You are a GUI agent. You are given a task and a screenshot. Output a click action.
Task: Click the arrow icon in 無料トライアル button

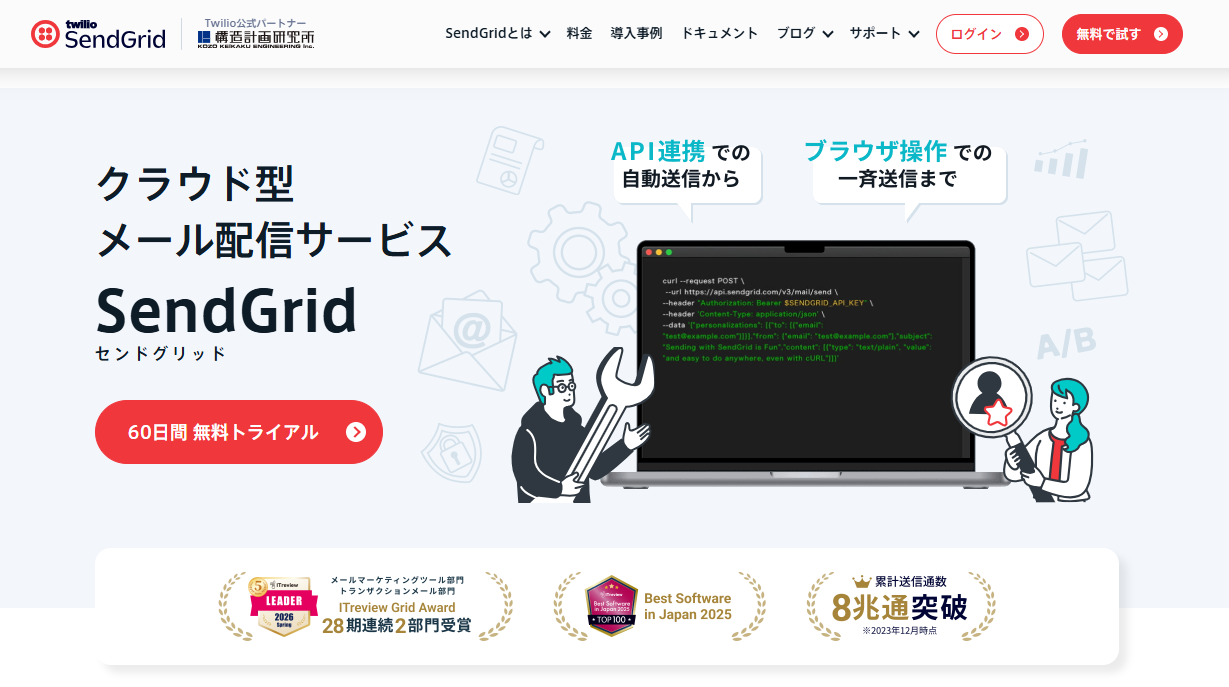click(x=356, y=432)
